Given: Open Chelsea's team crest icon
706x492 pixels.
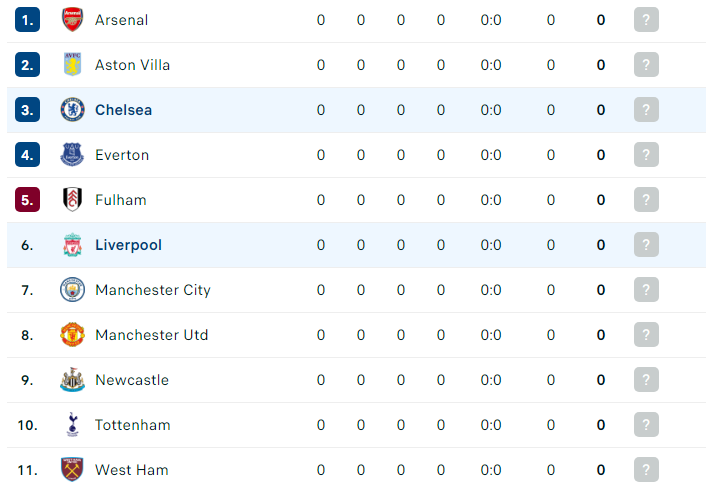Looking at the screenshot, I should click(x=72, y=109).
